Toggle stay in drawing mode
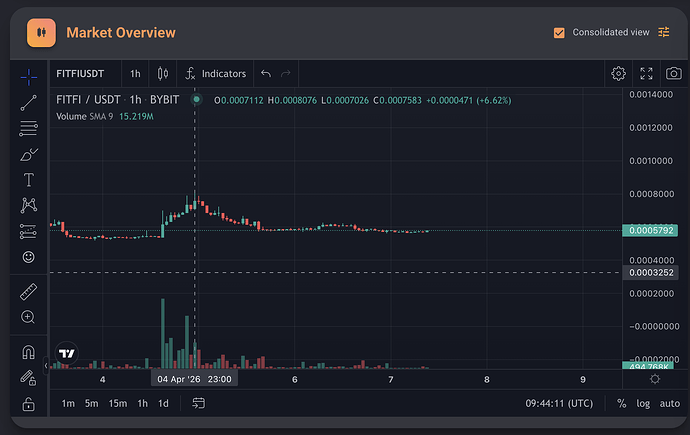Viewport: 690px width, 435px height. pyautogui.click(x=28, y=378)
